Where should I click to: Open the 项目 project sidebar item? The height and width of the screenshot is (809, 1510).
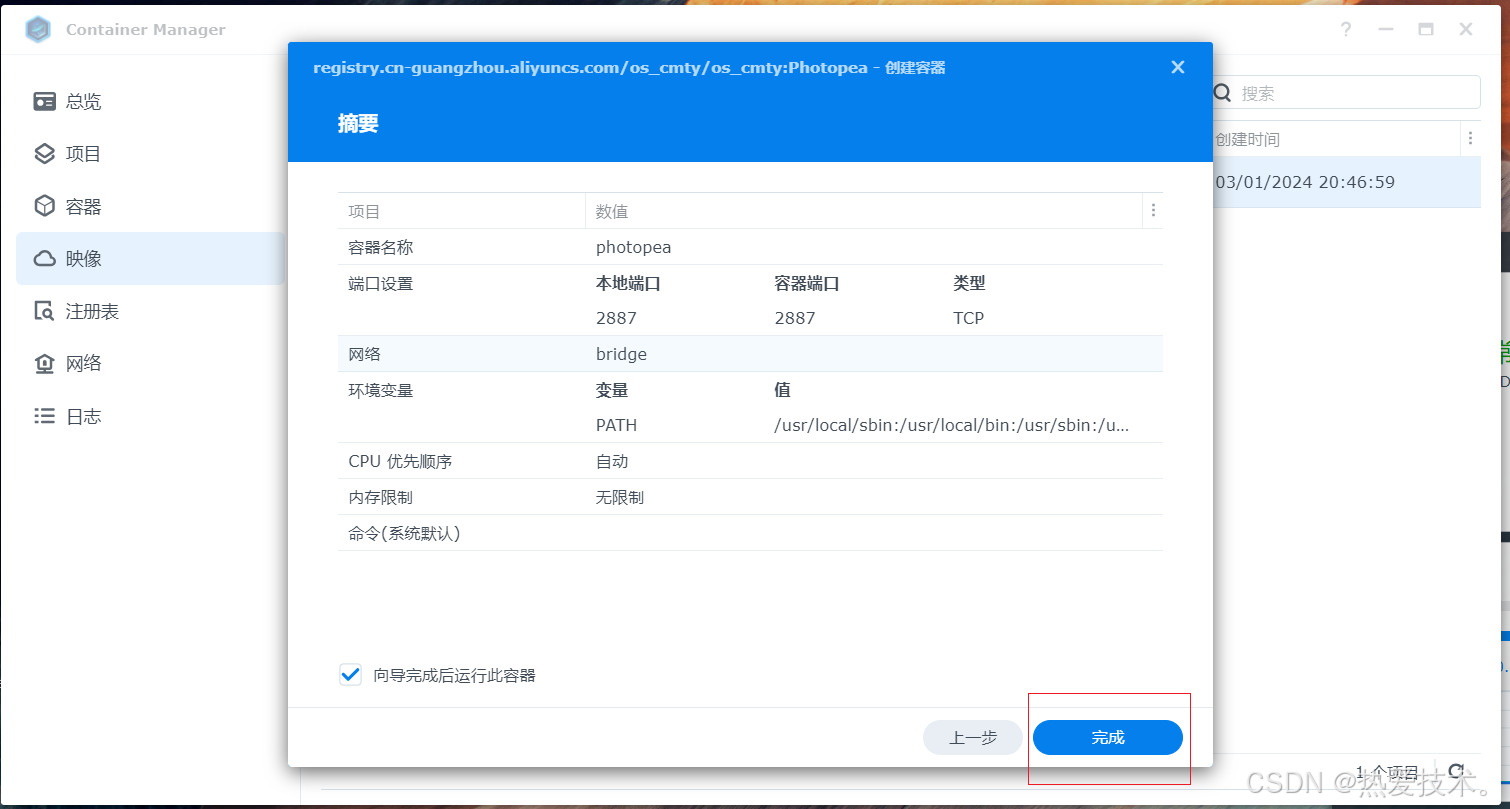pos(150,154)
